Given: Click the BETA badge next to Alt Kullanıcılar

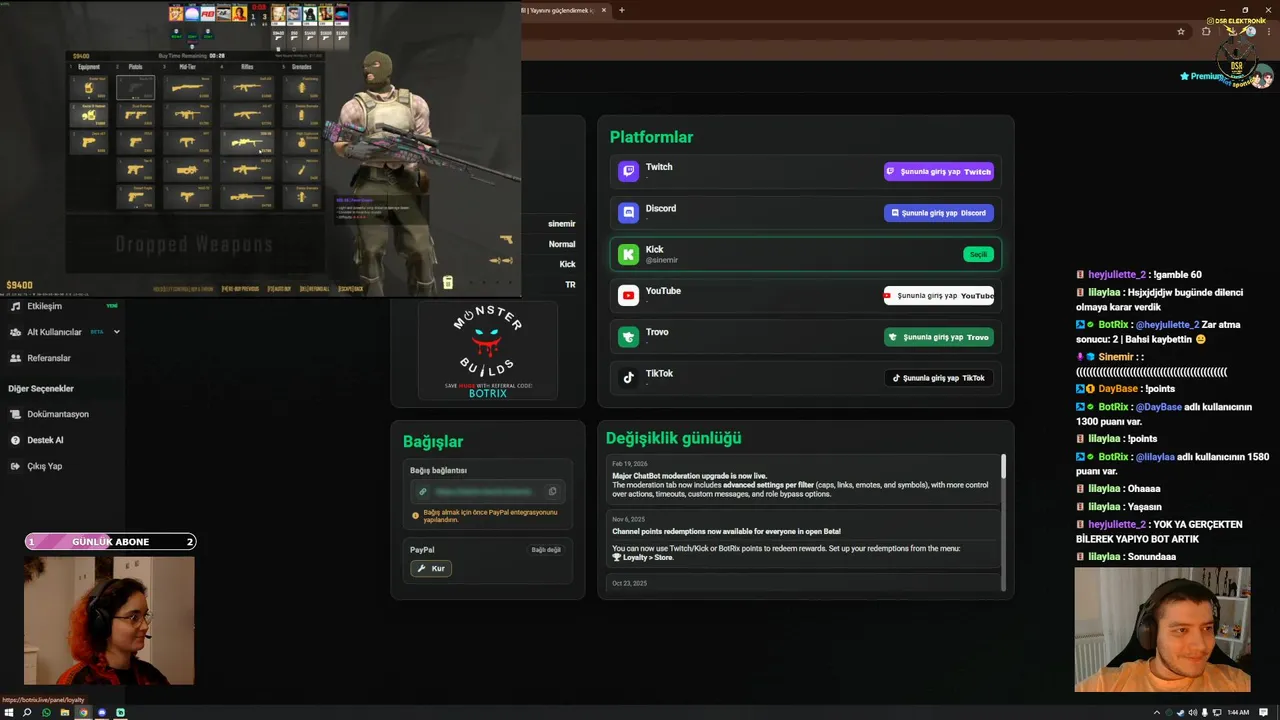Looking at the screenshot, I should pyautogui.click(x=97, y=332).
